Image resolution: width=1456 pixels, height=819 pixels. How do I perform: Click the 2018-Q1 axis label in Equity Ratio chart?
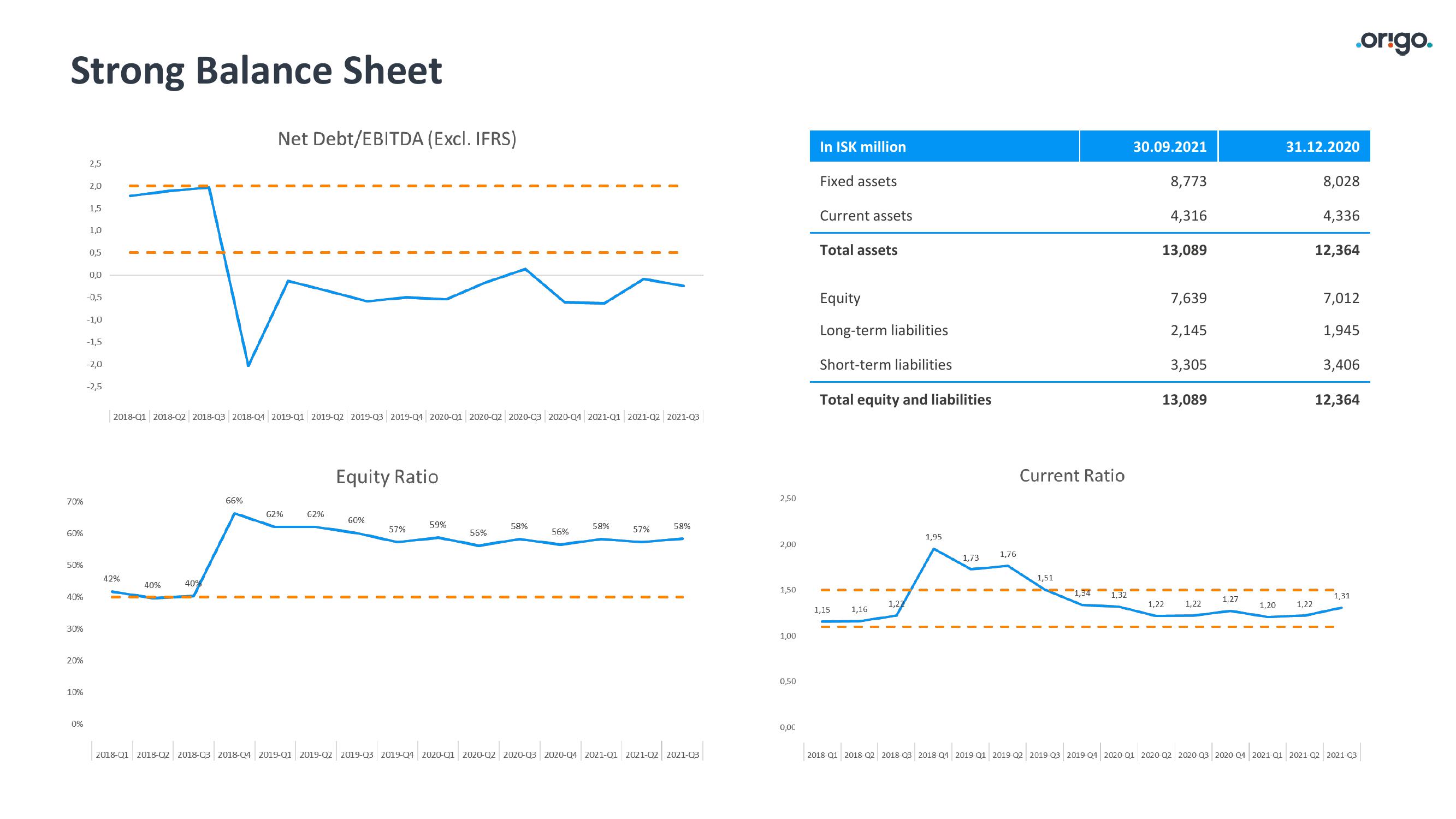coord(112,755)
